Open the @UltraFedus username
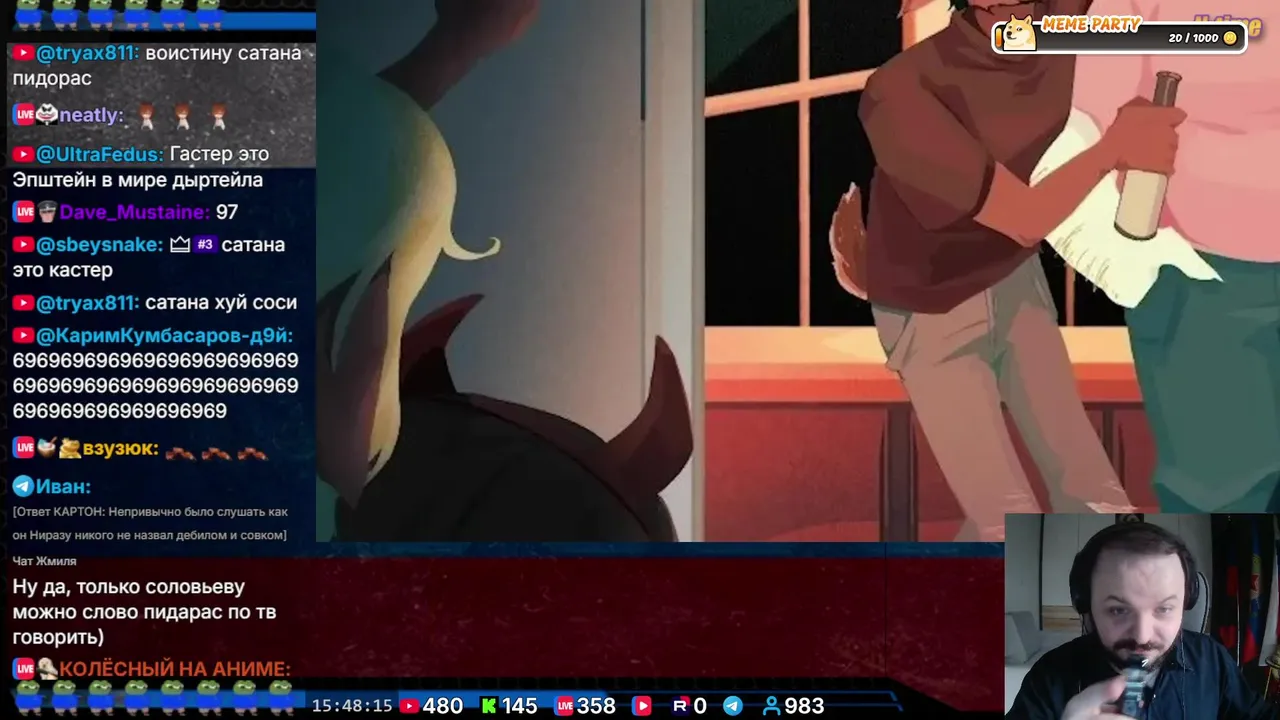Viewport: 1280px width, 720px height. (x=99, y=154)
